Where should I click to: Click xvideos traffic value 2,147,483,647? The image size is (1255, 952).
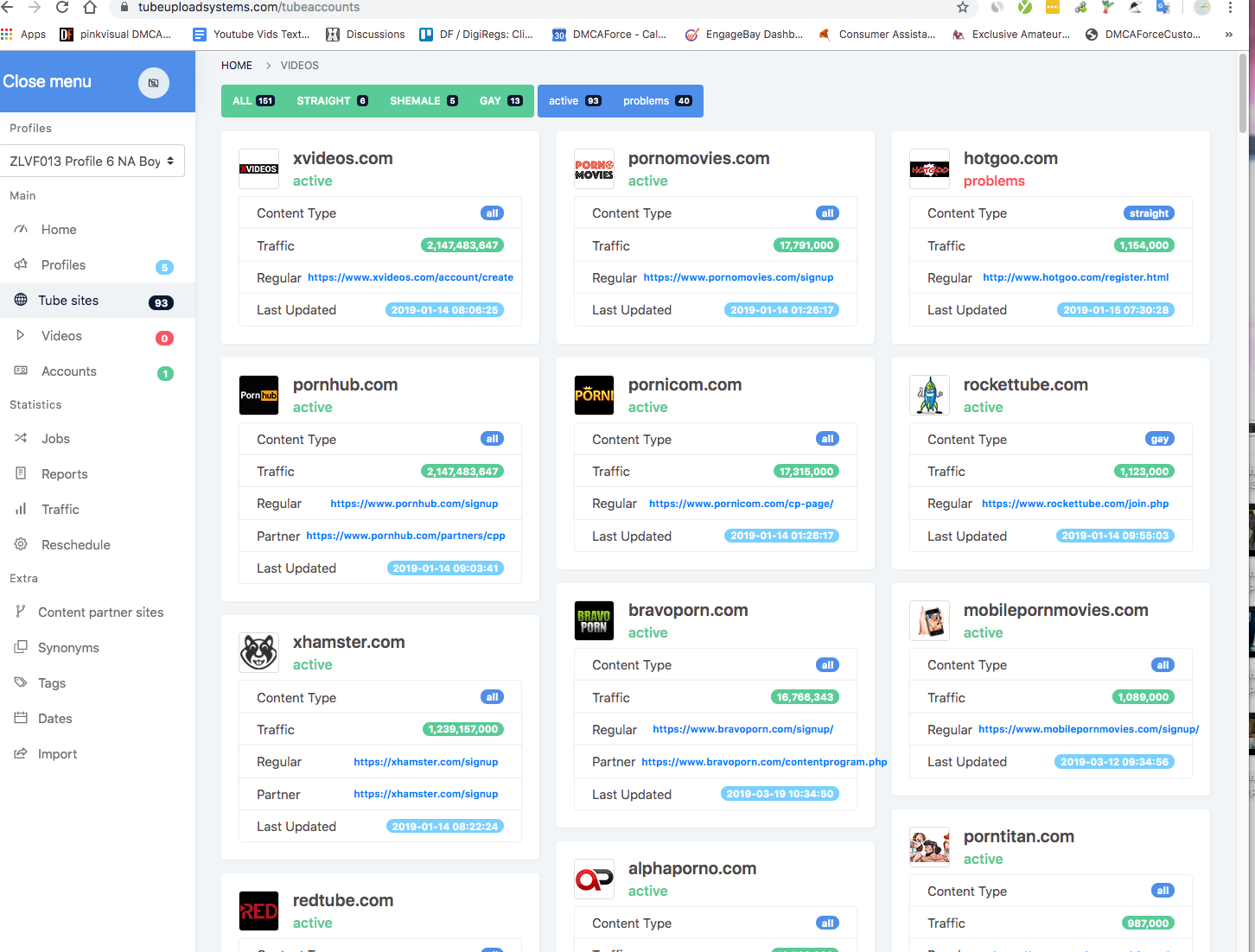pyautogui.click(x=462, y=245)
